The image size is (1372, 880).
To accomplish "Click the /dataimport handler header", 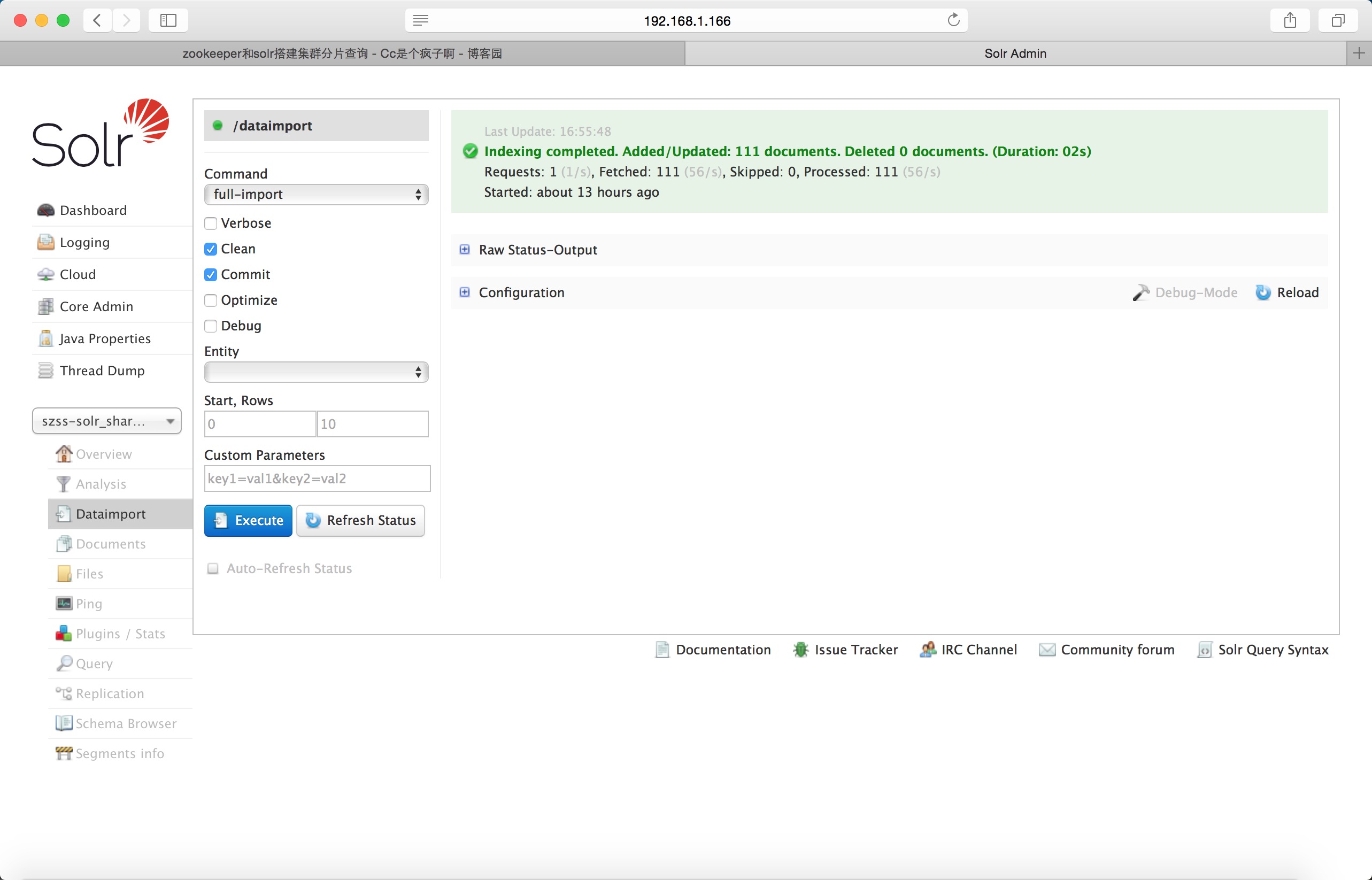I will (316, 126).
